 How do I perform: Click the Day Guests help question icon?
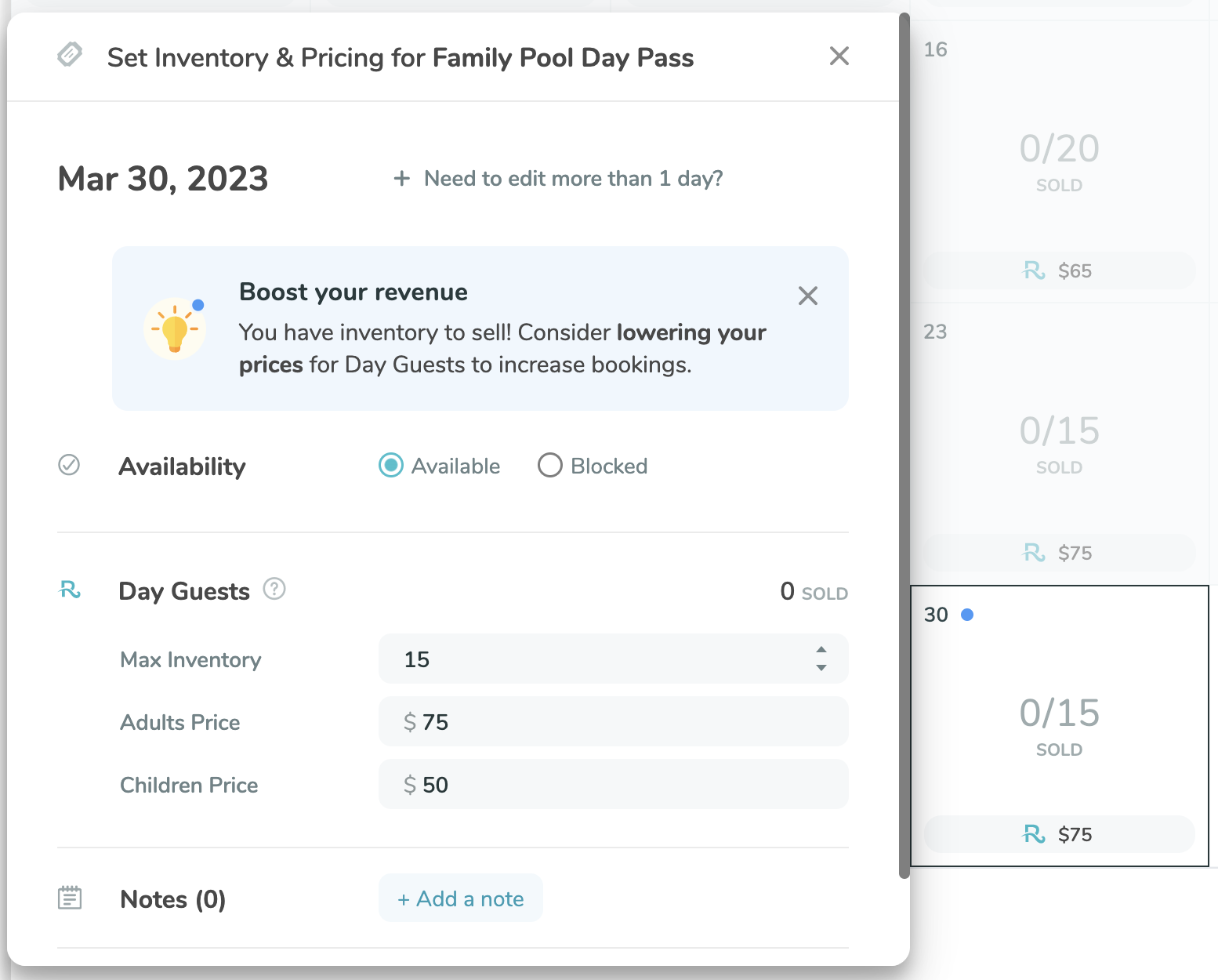274,588
